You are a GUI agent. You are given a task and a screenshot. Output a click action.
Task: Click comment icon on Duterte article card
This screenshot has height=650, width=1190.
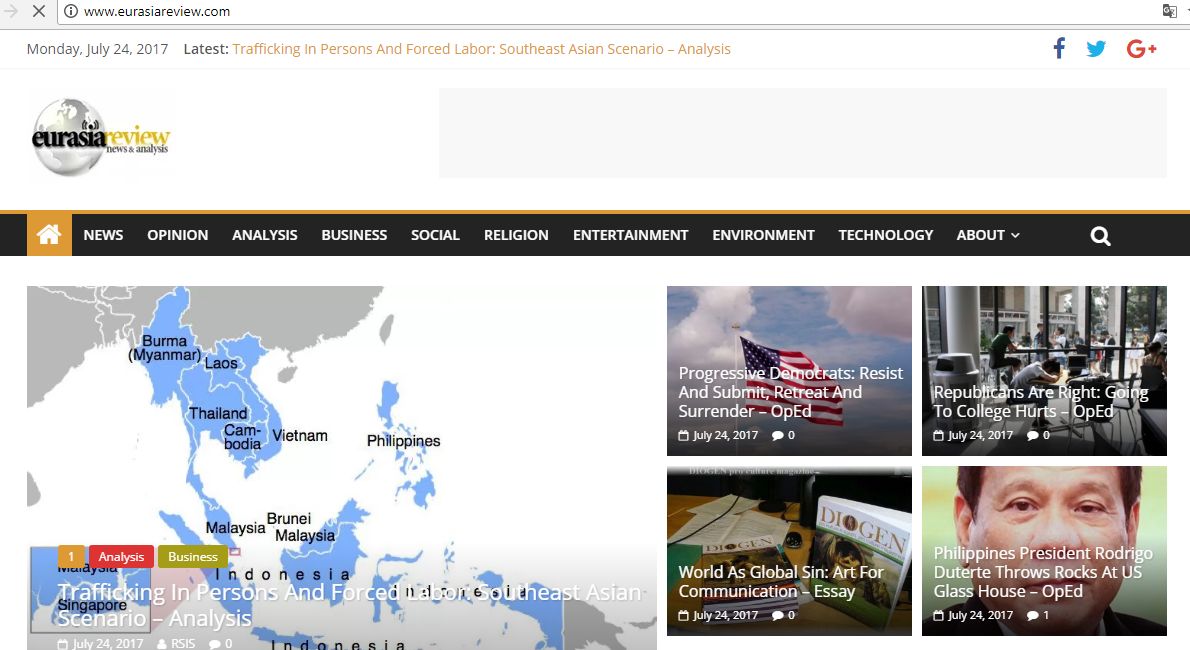(x=1033, y=616)
